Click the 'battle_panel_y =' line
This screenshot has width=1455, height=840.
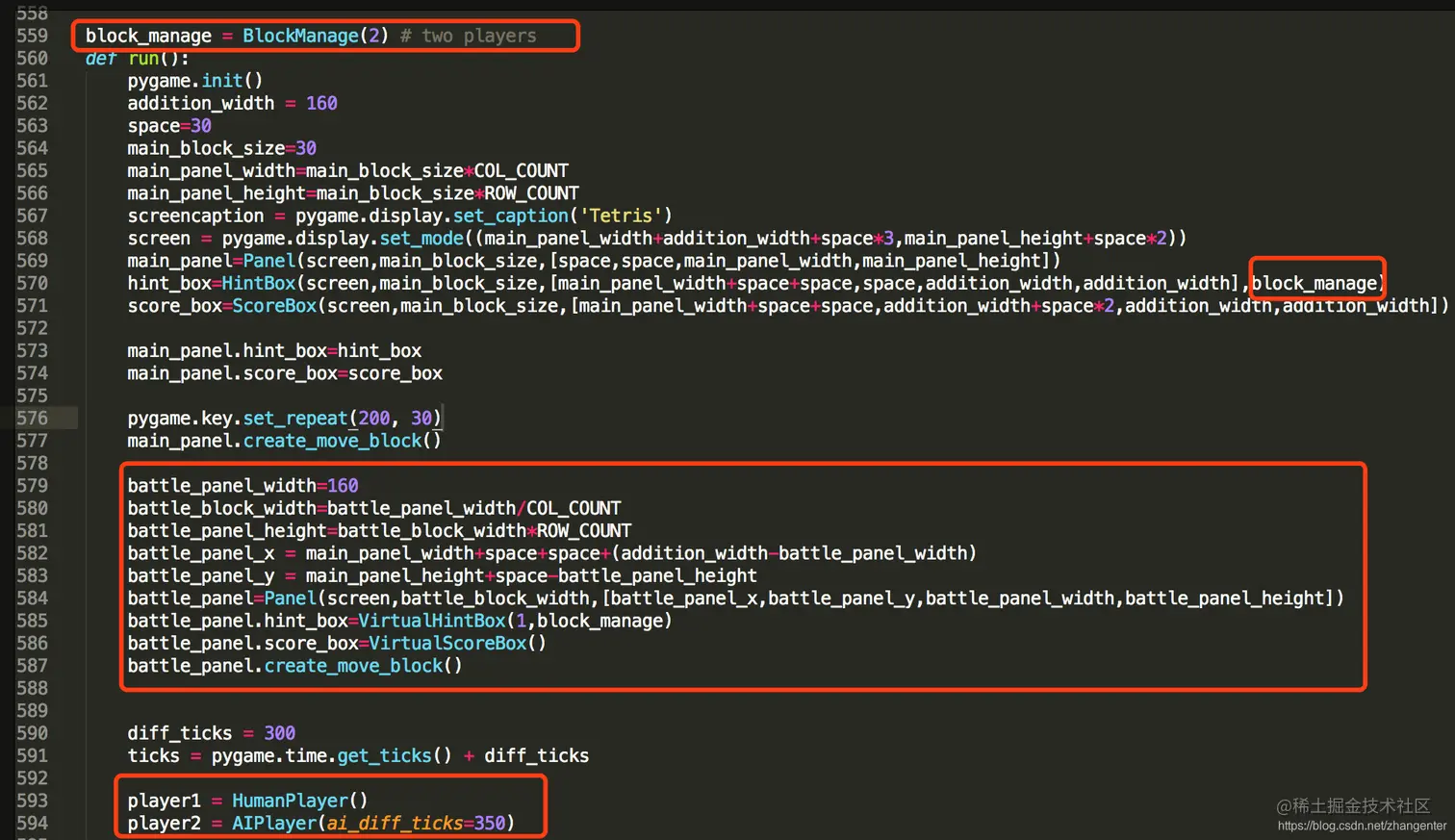[442, 576]
